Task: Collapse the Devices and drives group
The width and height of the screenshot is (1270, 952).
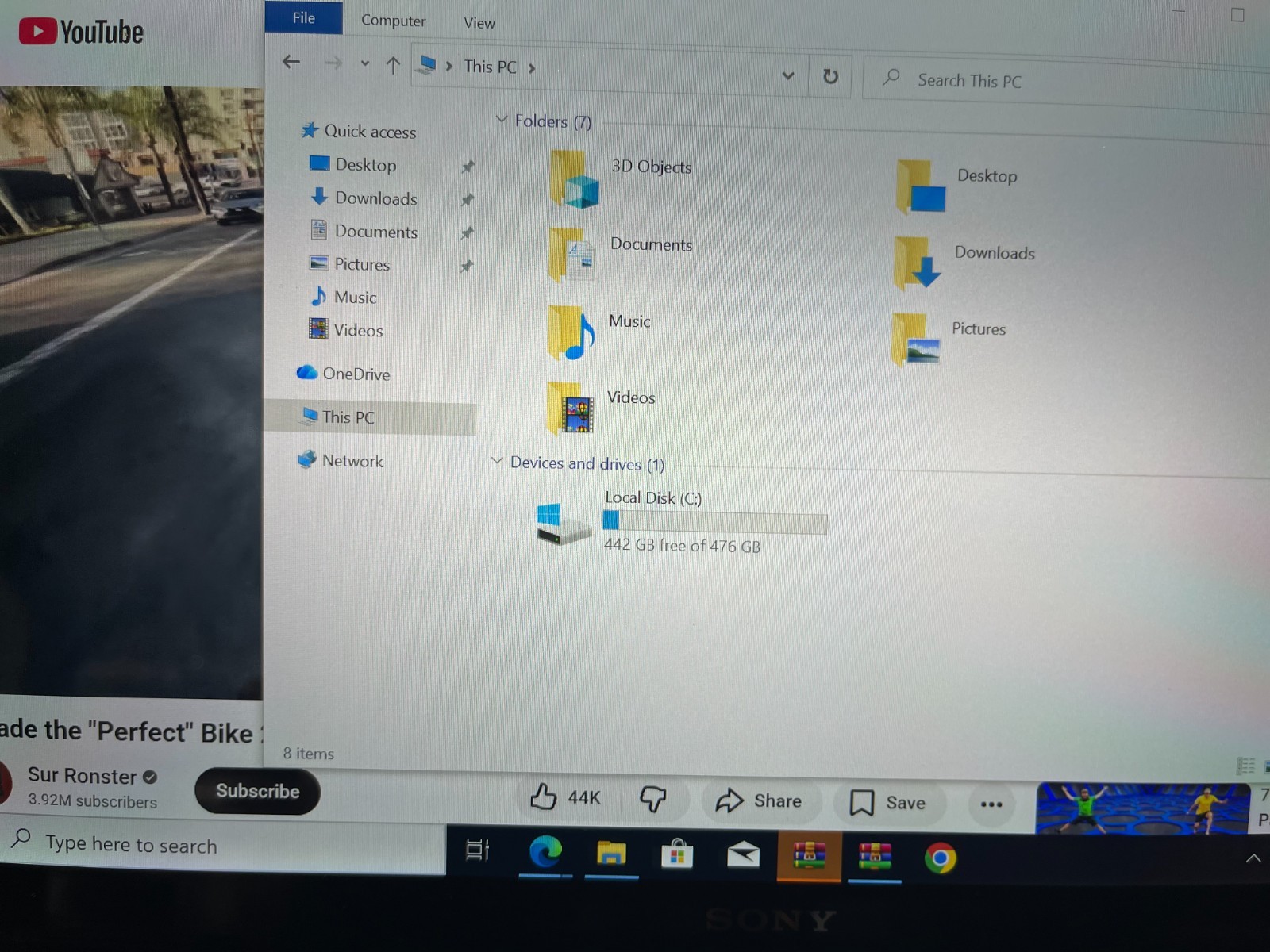Action: point(497,460)
